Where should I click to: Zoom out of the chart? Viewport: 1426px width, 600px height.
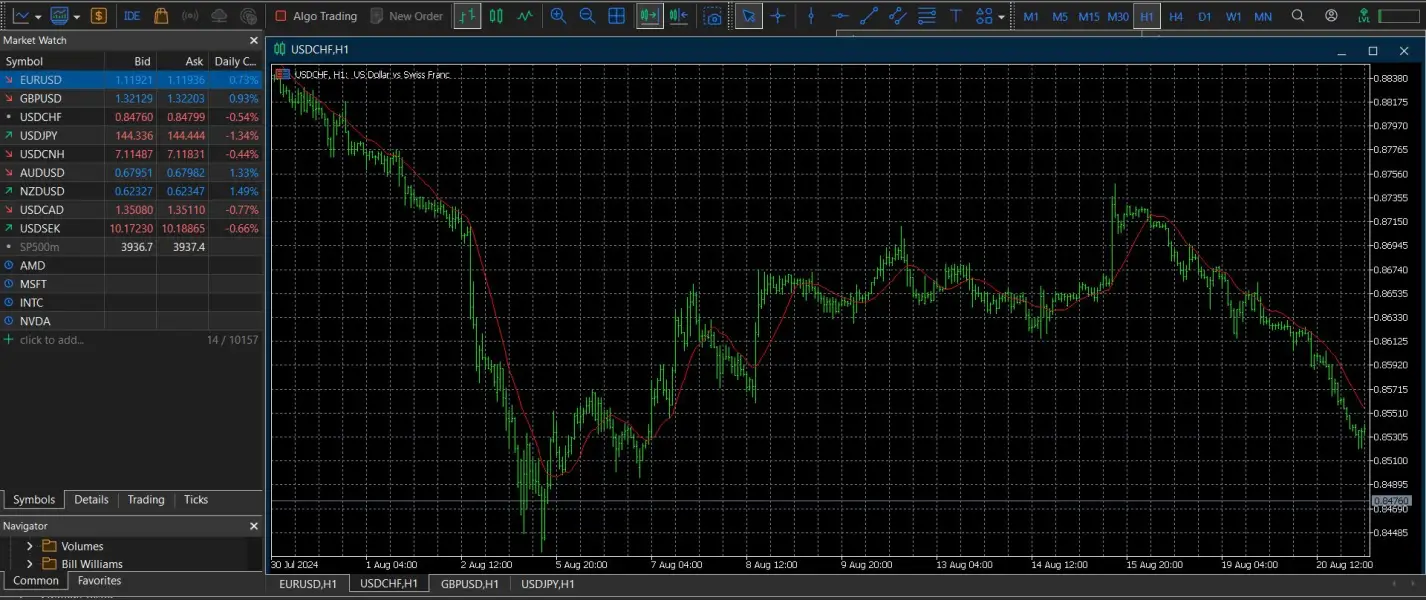[x=587, y=16]
